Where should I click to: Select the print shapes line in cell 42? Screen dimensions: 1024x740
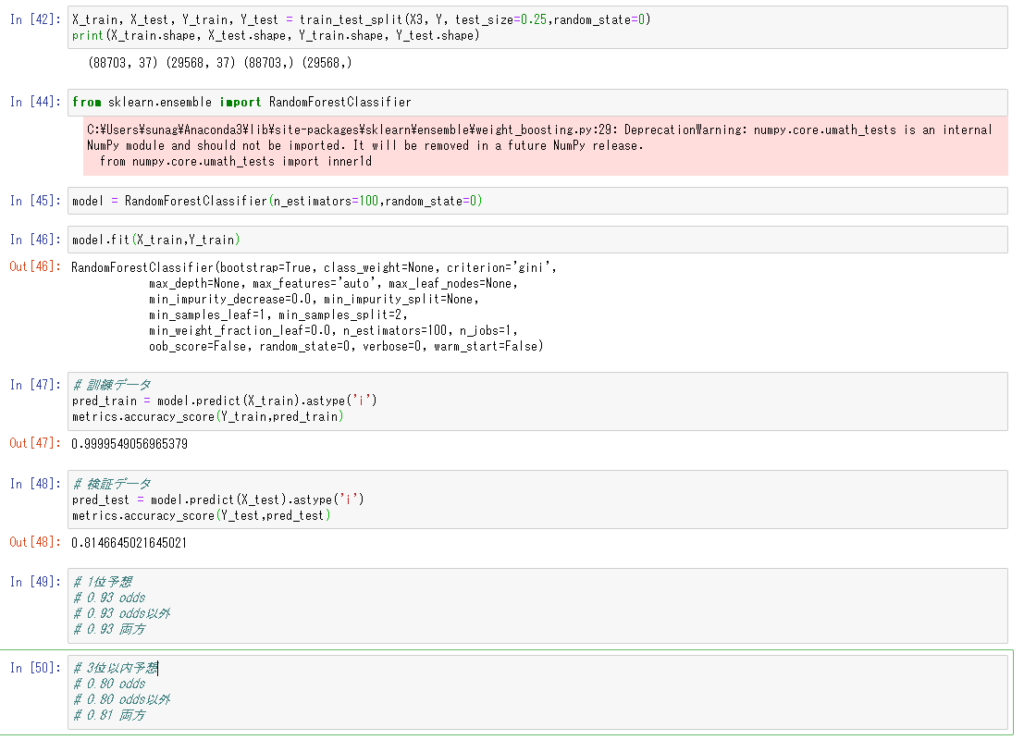pyautogui.click(x=275, y=36)
